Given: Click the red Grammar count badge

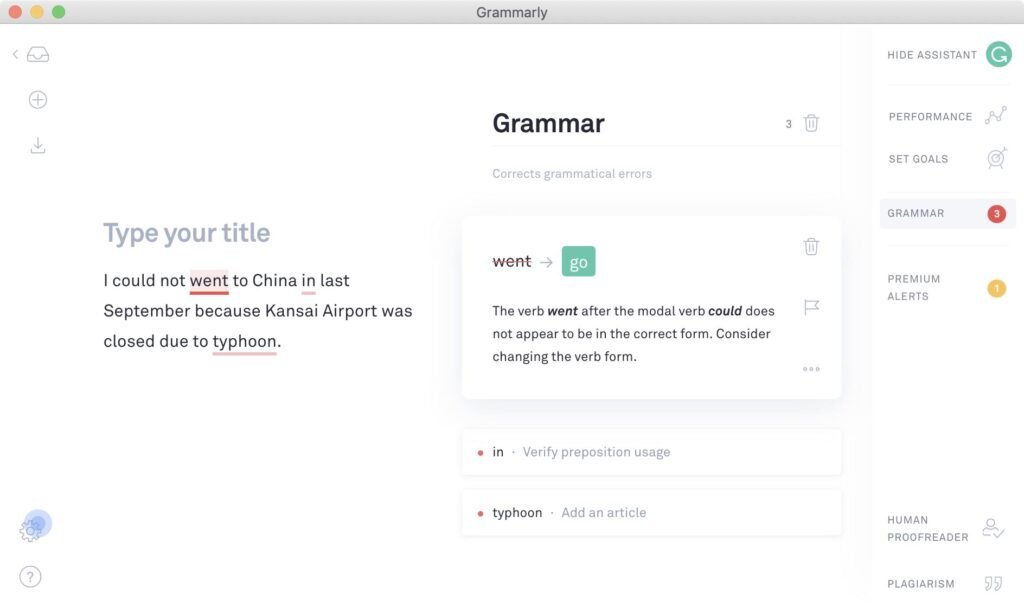Looking at the screenshot, I should pyautogui.click(x=997, y=214).
